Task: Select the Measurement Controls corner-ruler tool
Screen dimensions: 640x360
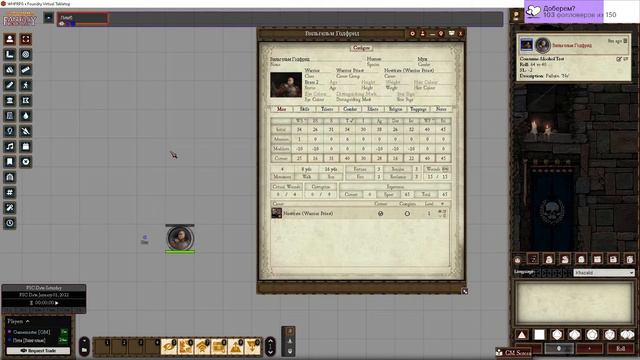Action: click(x=10, y=54)
